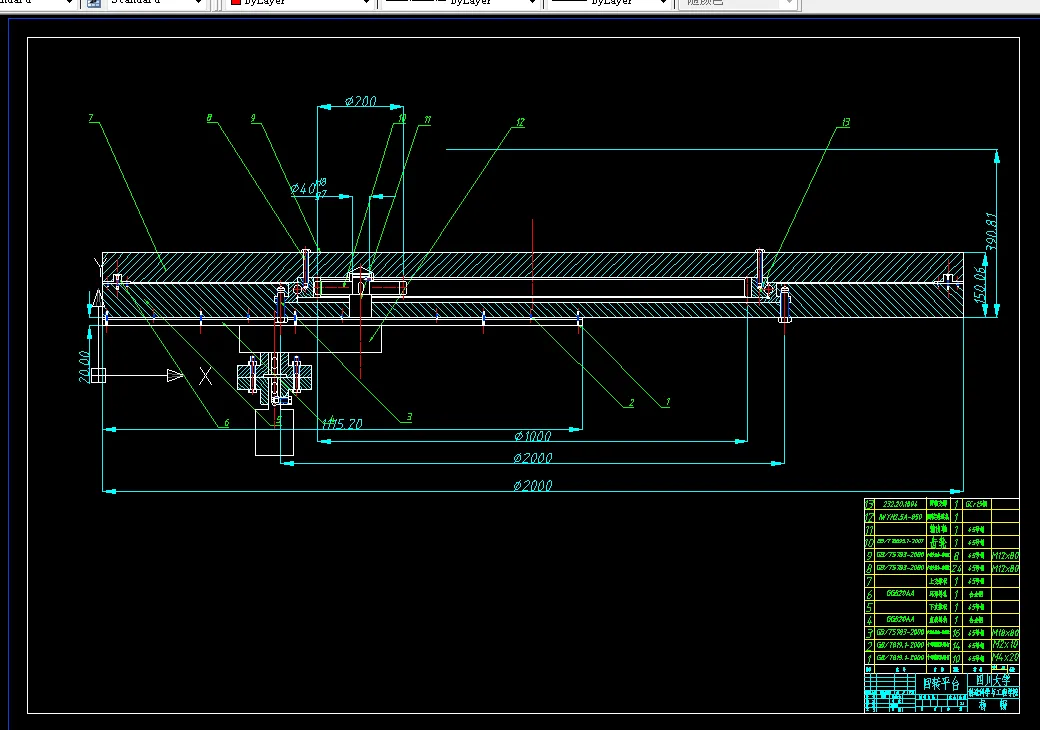Click part balloon number 7
The height and width of the screenshot is (730, 1040).
click(91, 118)
